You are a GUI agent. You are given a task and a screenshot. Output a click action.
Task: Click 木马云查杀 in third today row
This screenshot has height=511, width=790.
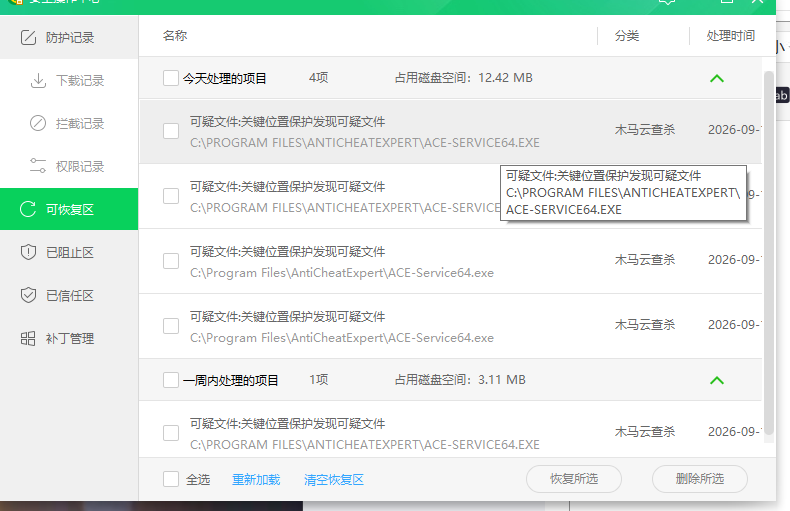[645, 260]
